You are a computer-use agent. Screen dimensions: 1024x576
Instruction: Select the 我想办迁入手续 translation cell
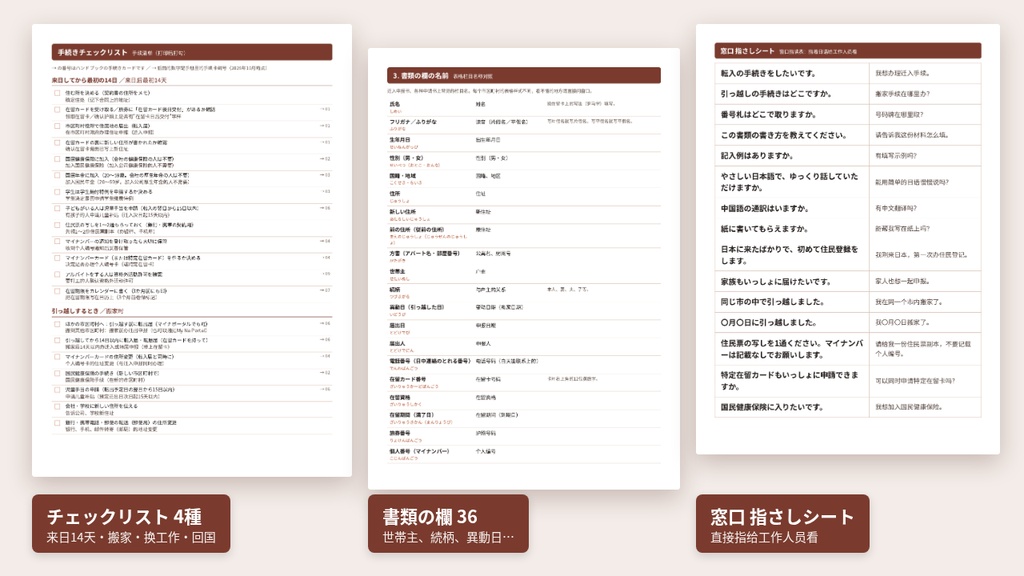tap(925, 73)
